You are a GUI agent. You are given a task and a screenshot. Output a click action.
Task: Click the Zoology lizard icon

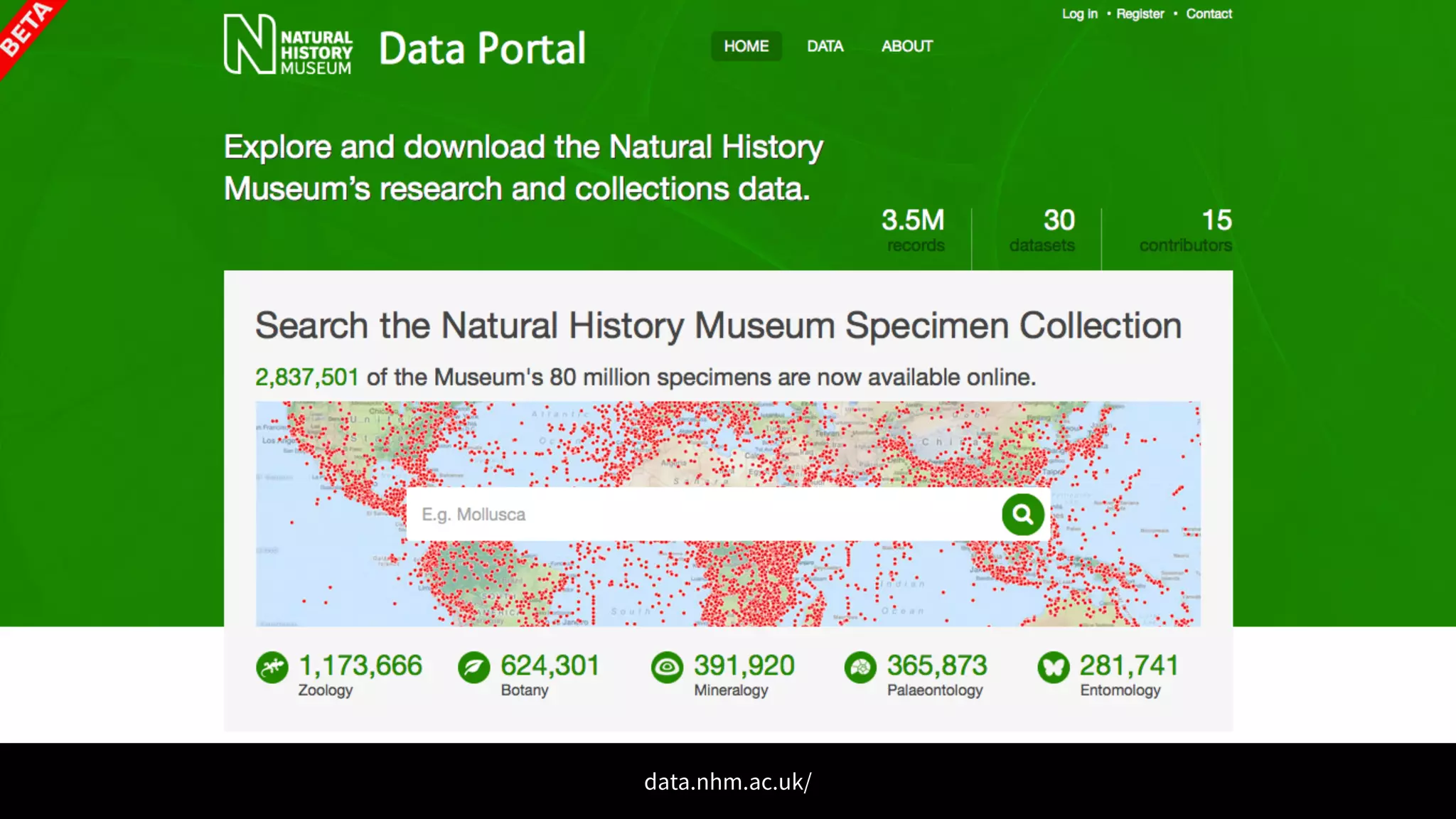click(272, 668)
